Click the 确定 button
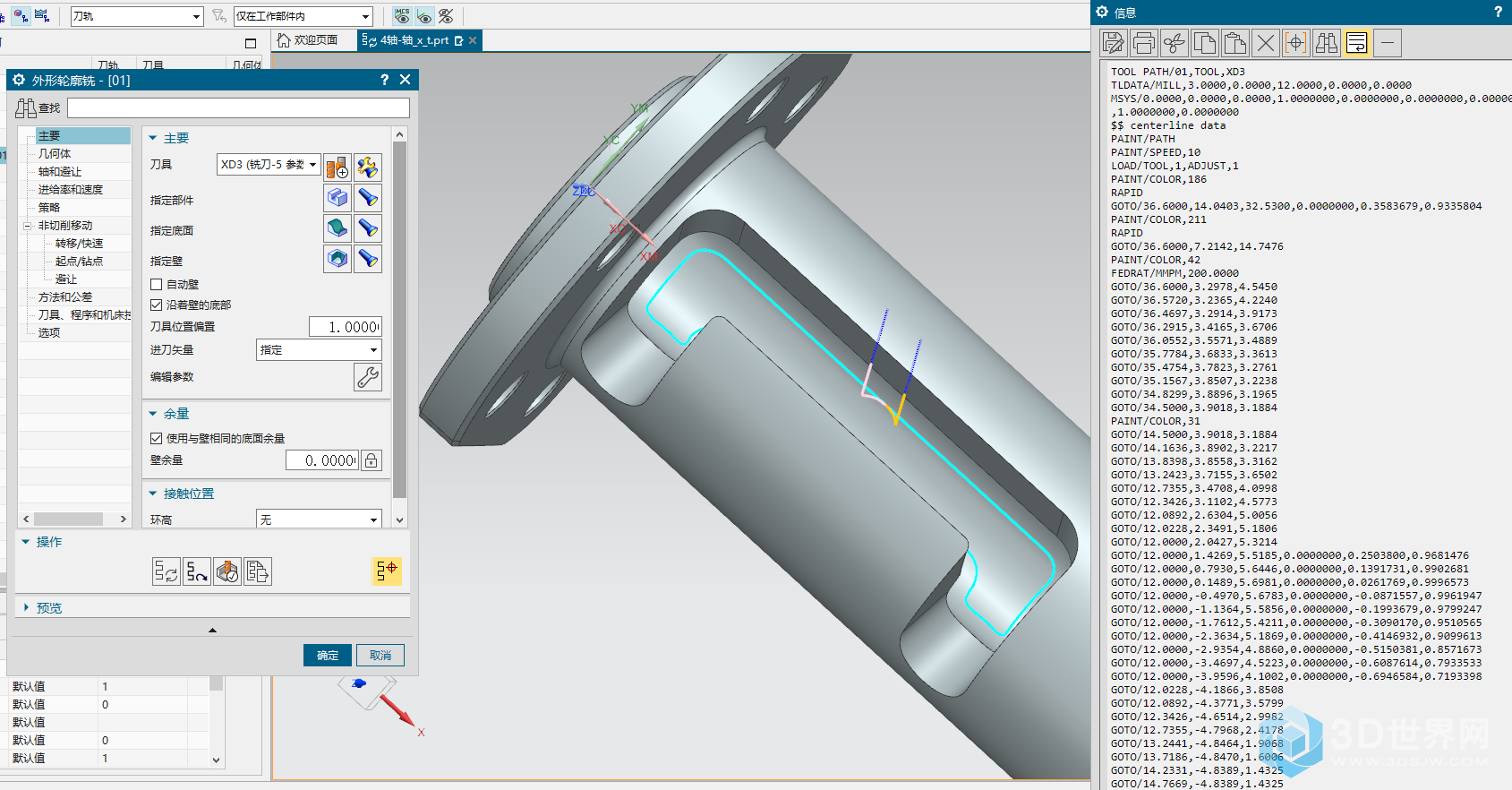This screenshot has height=790, width=1512. coord(328,655)
